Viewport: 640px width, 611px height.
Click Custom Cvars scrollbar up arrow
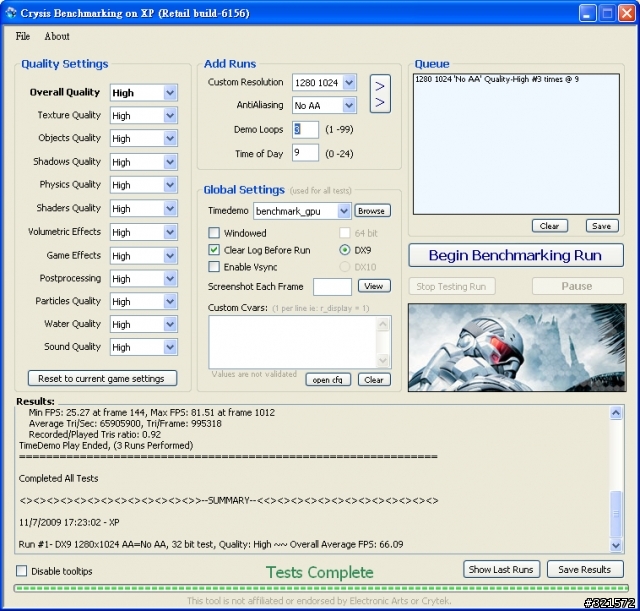(x=383, y=324)
